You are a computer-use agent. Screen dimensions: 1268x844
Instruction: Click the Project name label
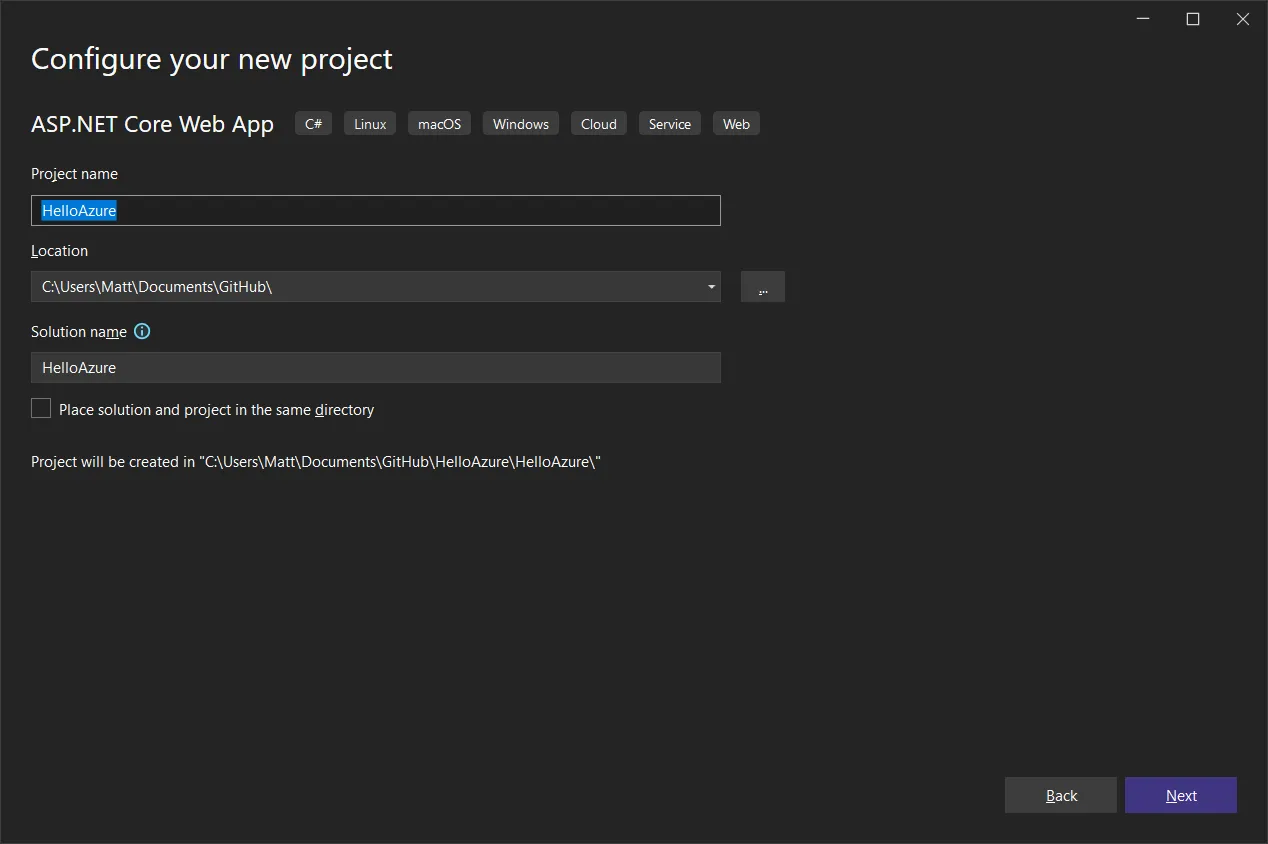pyautogui.click(x=74, y=174)
